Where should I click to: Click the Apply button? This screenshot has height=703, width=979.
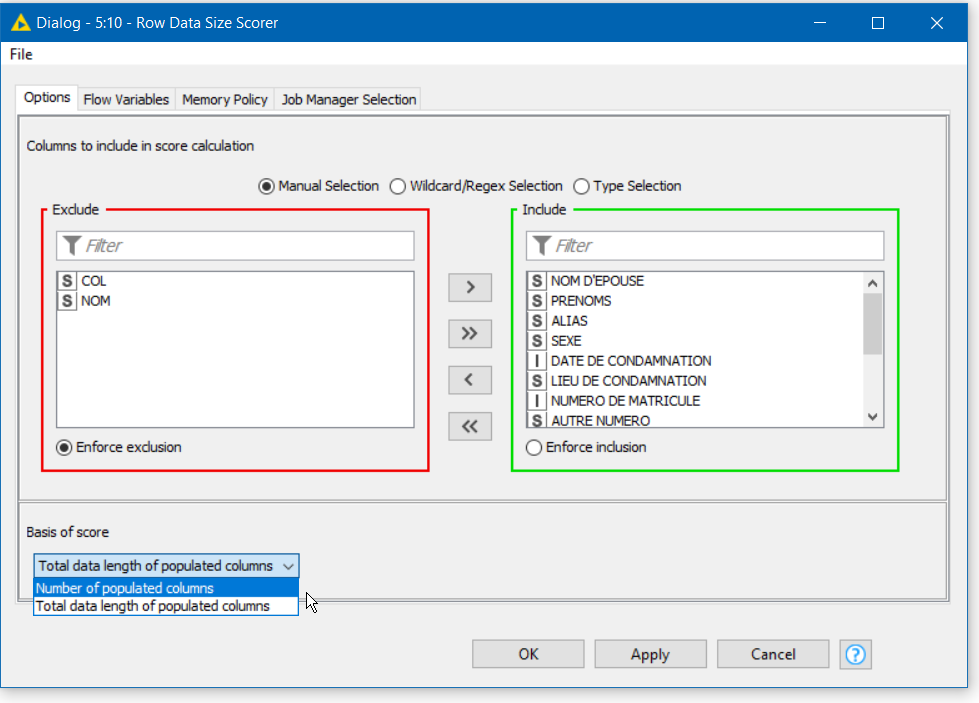point(650,654)
